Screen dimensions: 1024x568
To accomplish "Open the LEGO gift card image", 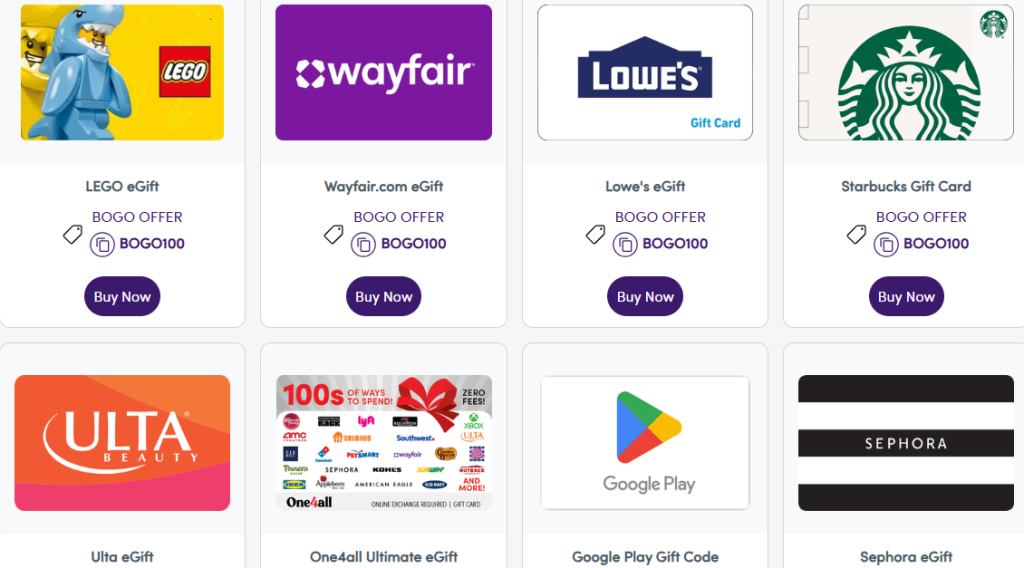I will tap(122, 72).
